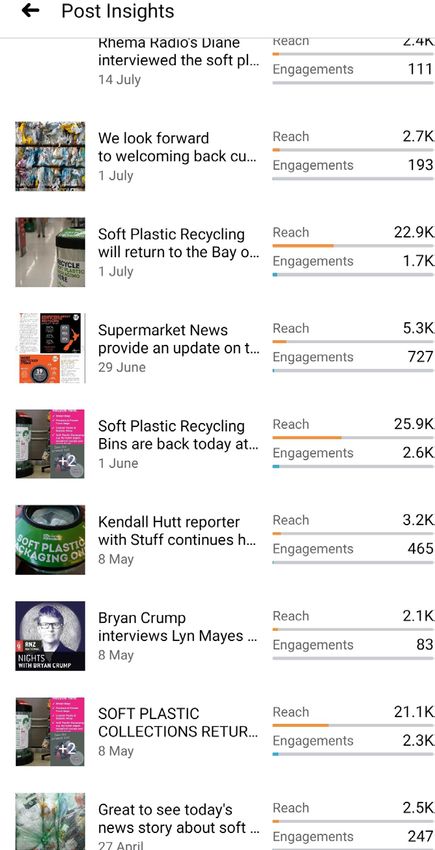Image resolution: width=435 pixels, height=850 pixels.
Task: Open Nights with Bryan Crump thumbnail
Action: pyautogui.click(x=50, y=636)
